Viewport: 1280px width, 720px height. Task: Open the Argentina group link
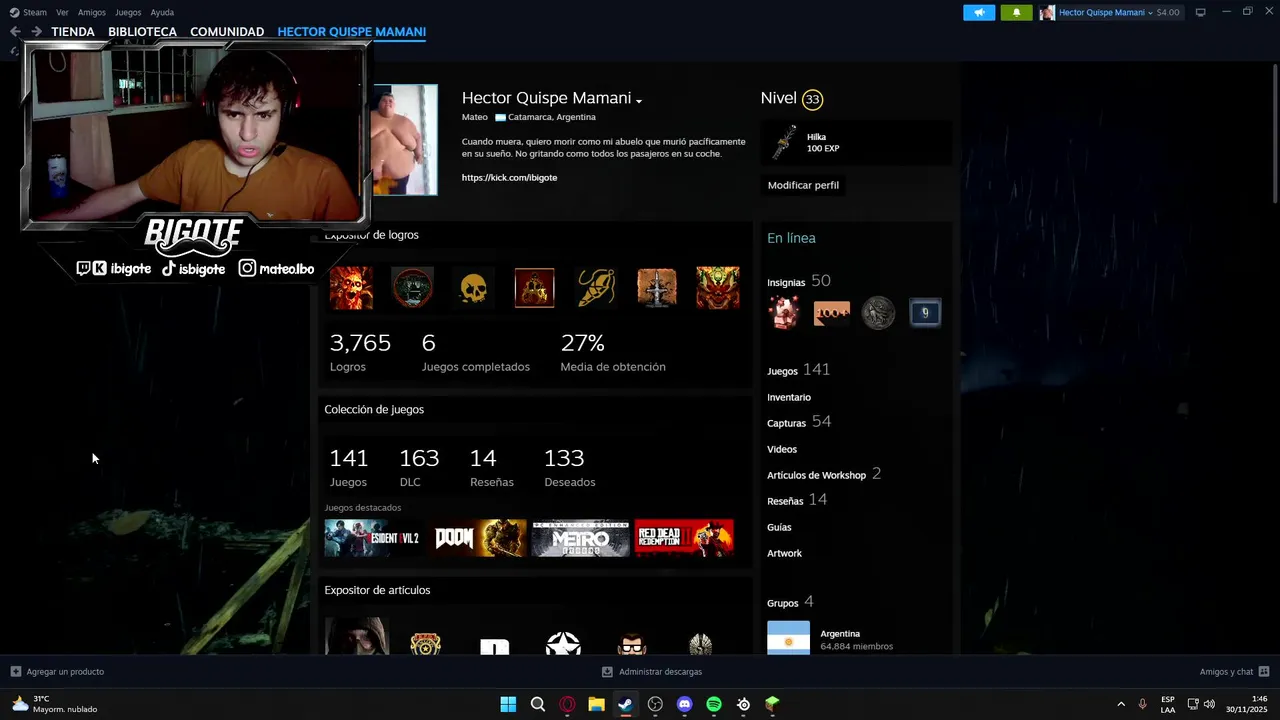840,633
